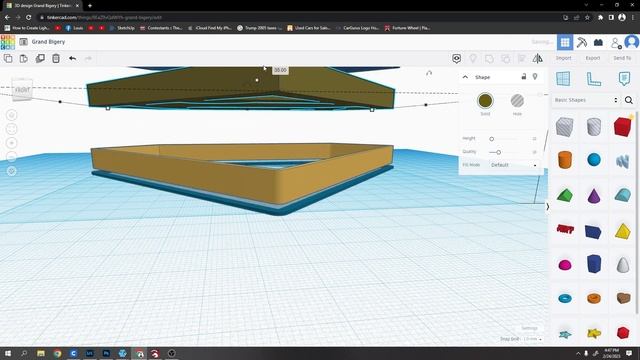Collapse the shapes panel arrow
640x360 pixels.
click(547, 207)
